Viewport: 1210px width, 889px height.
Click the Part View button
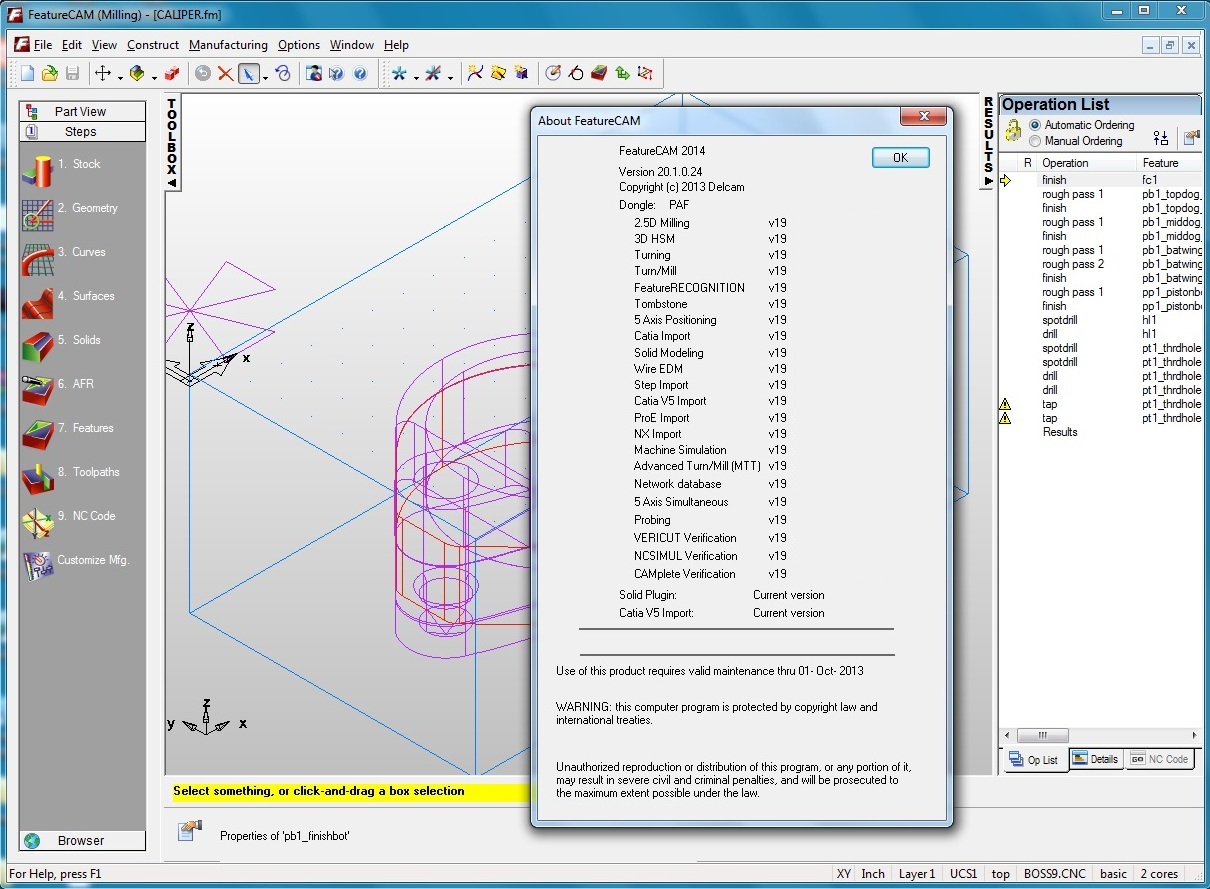tap(81, 112)
